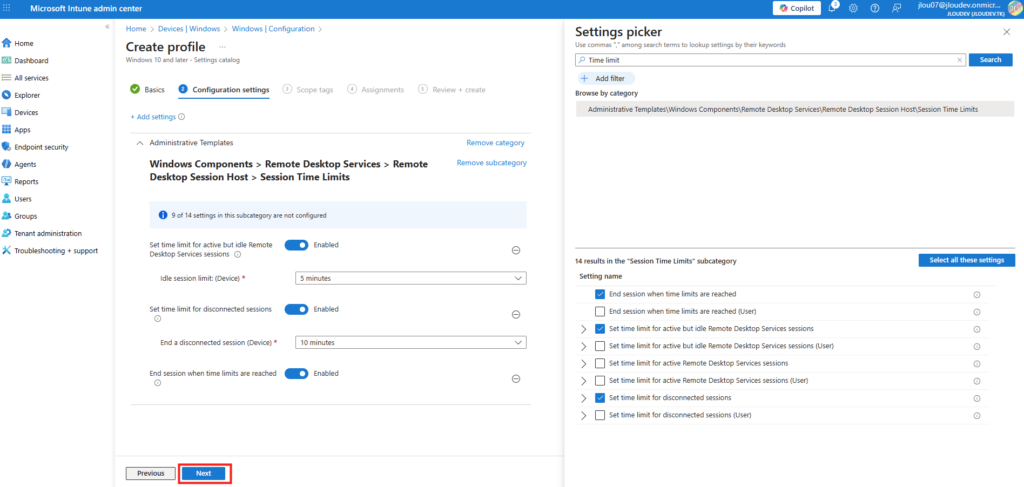Click the Next button
This screenshot has width=1024, height=487.
point(204,473)
